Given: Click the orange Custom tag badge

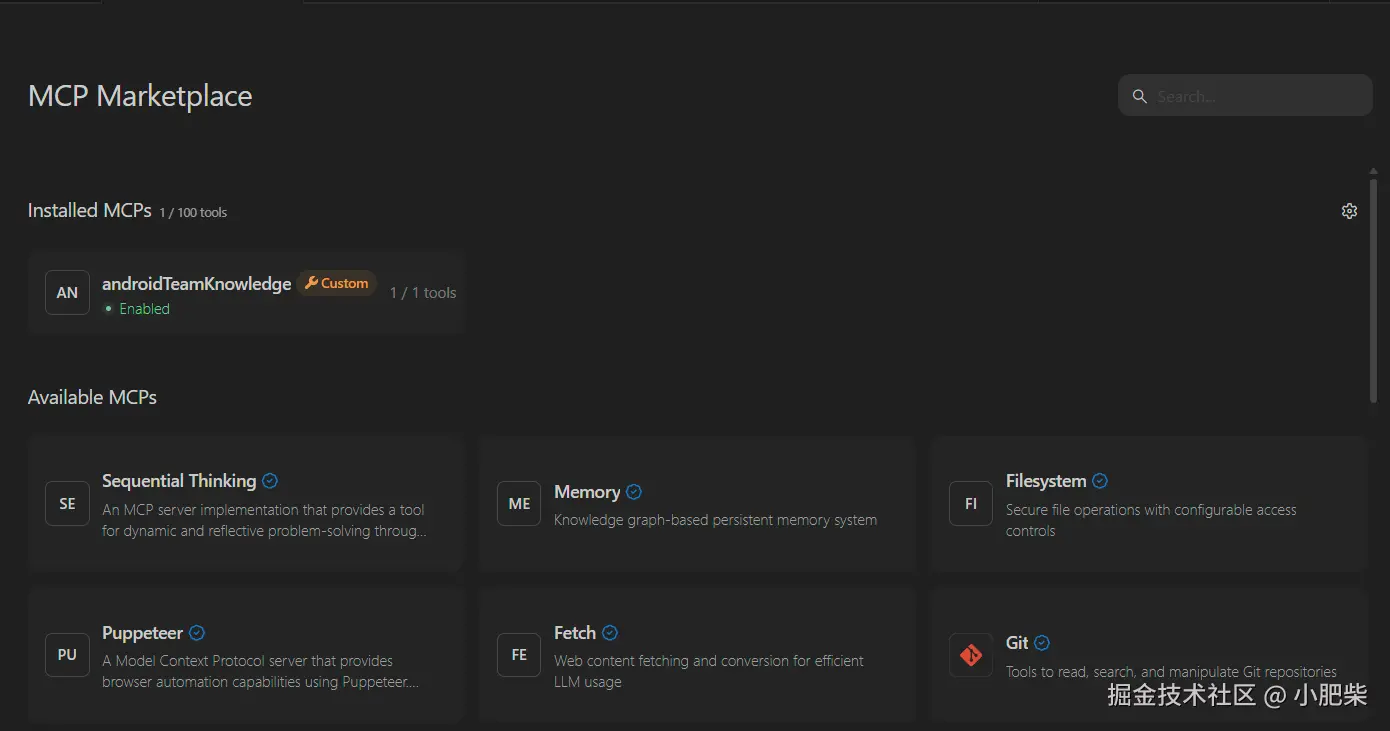Looking at the screenshot, I should pos(337,283).
